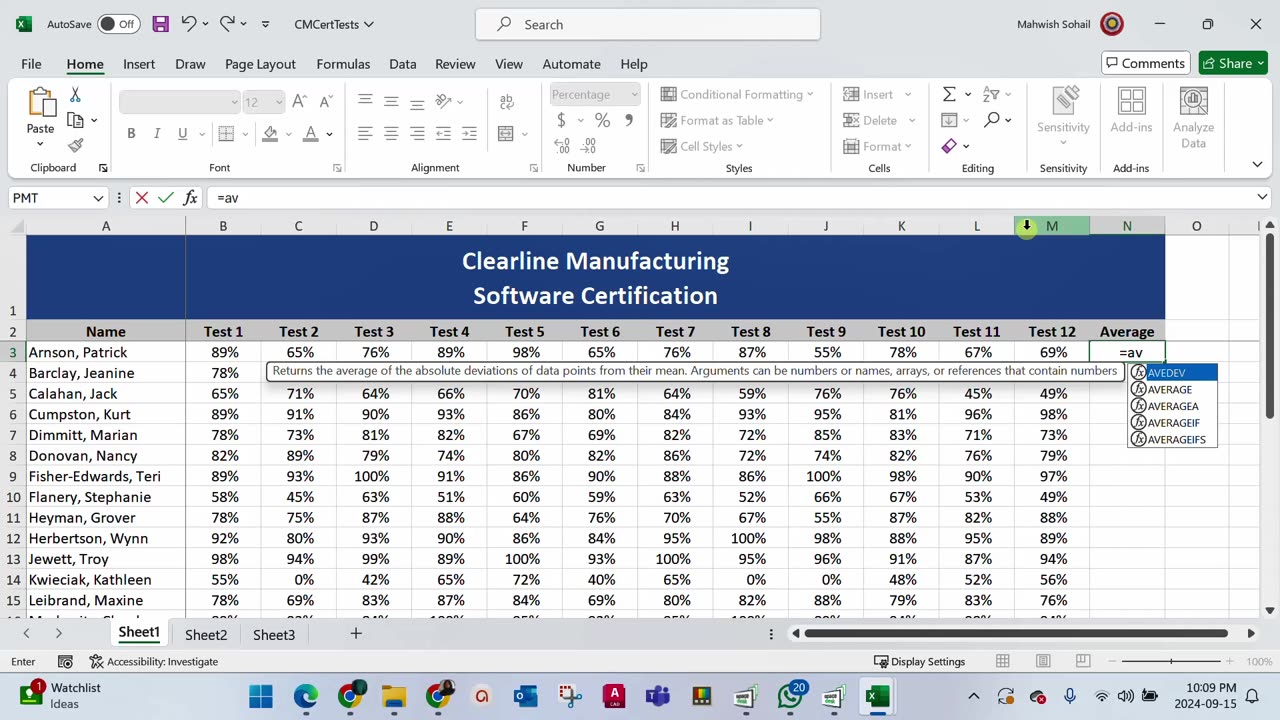The height and width of the screenshot is (720, 1280).
Task: Click the Format Painter brush icon
Action: tap(75, 145)
